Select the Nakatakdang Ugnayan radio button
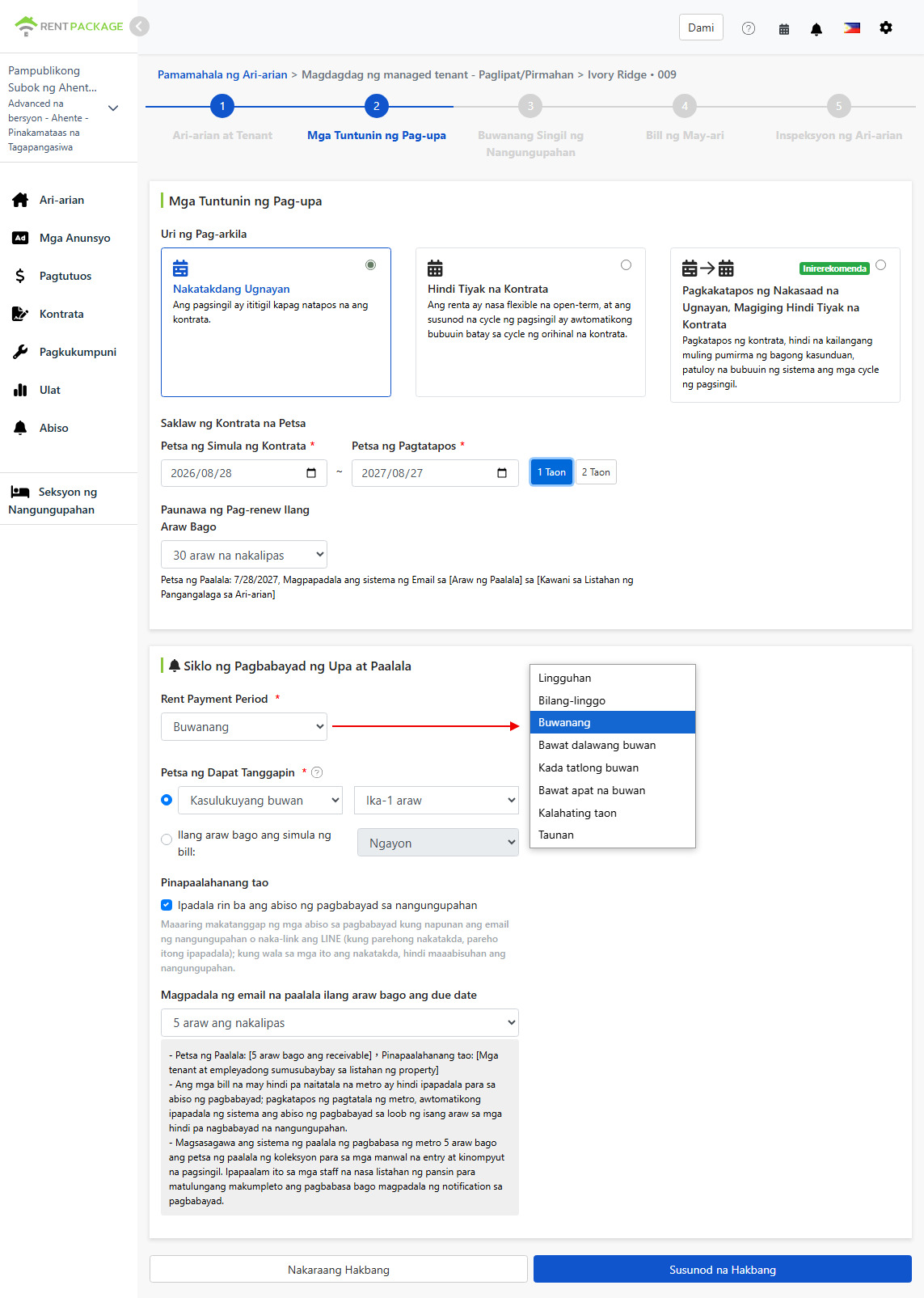 [370, 265]
